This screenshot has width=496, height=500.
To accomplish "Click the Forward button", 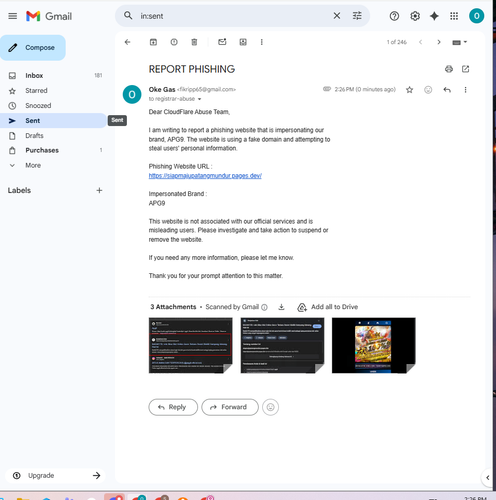I will coord(230,407).
